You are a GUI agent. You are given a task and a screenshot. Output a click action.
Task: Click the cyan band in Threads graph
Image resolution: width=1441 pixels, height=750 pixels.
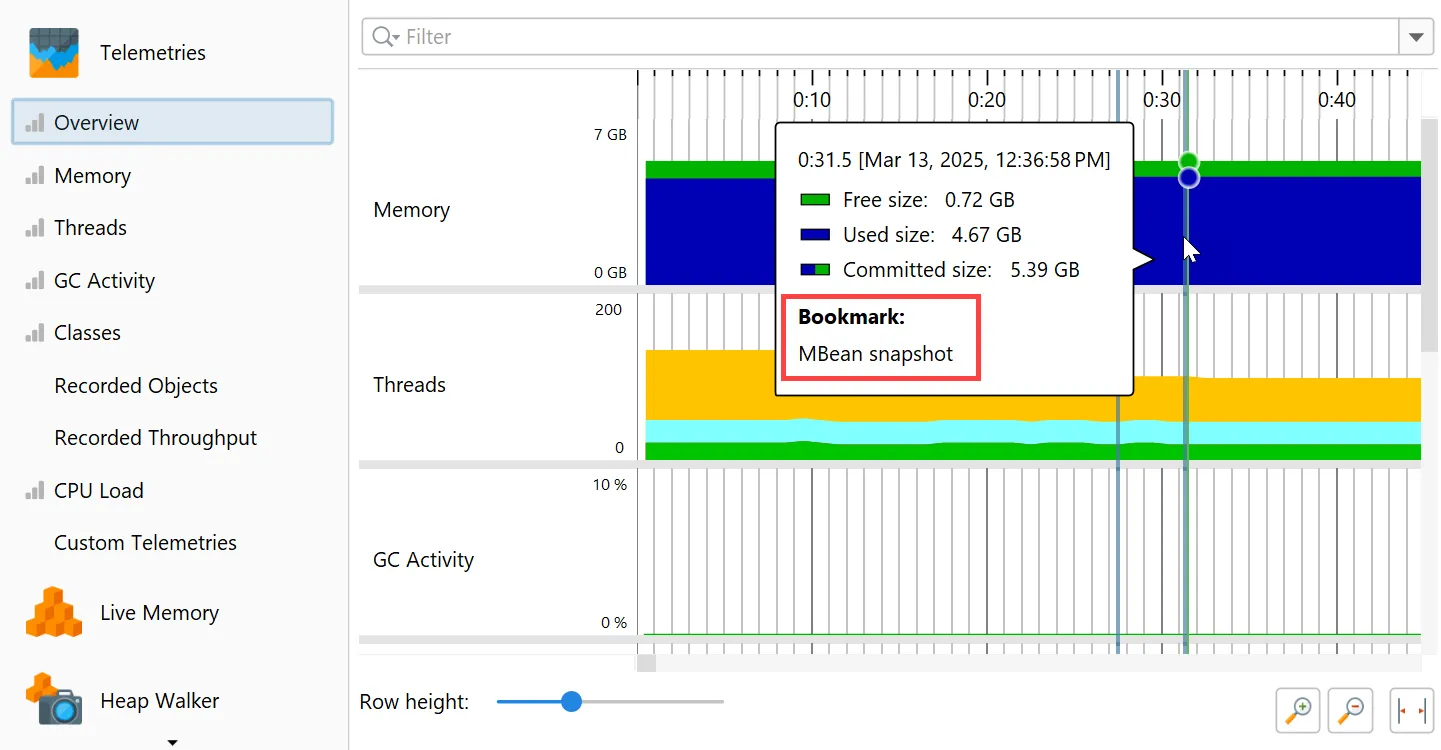click(x=1033, y=431)
